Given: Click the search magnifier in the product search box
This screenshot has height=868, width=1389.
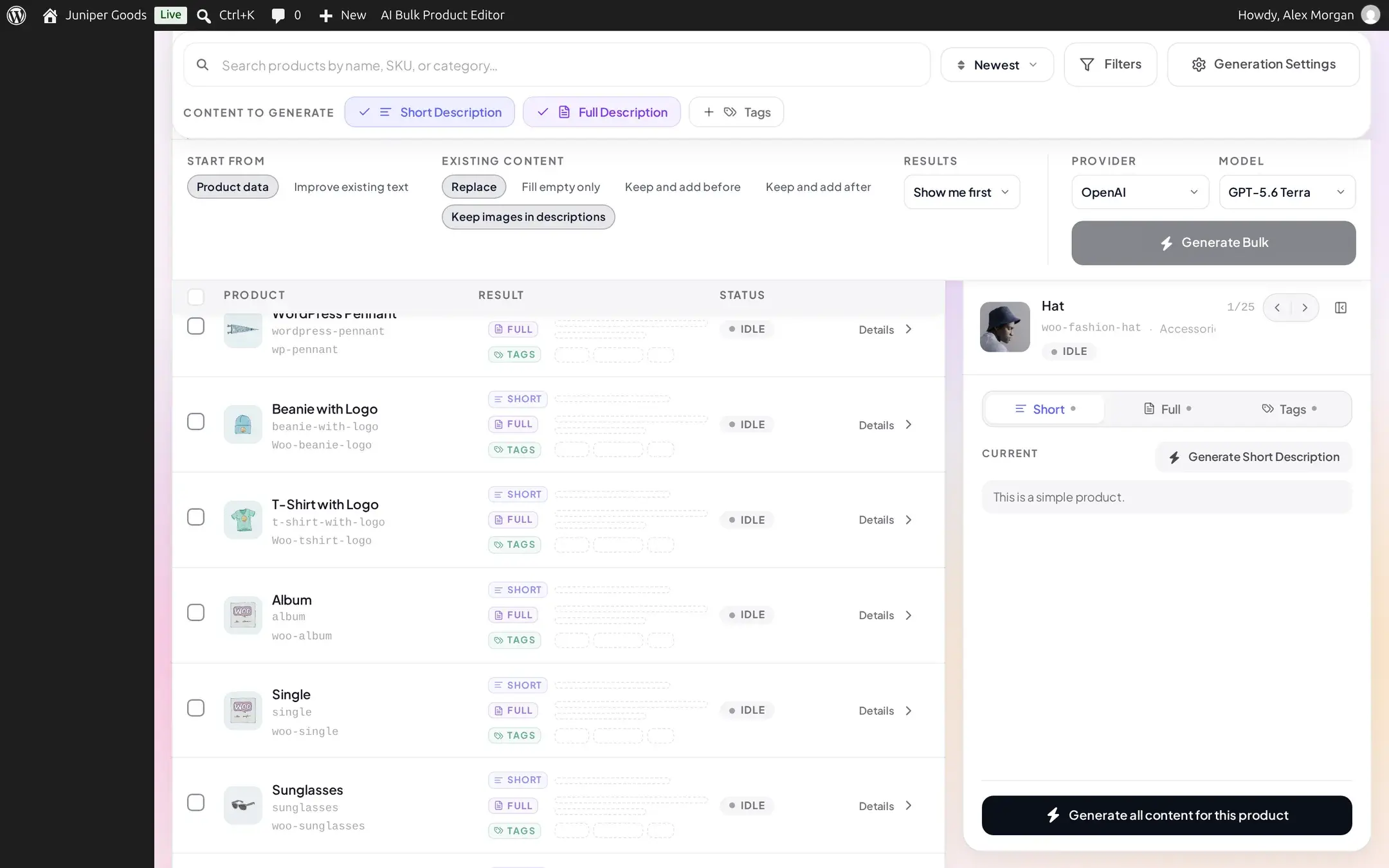Looking at the screenshot, I should coord(203,65).
